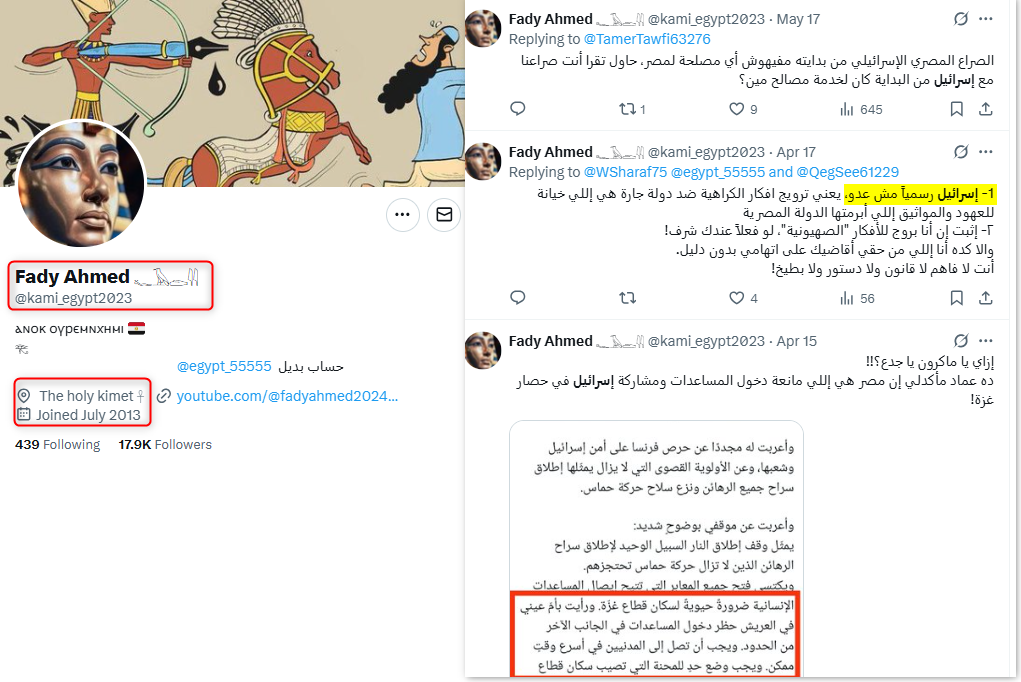The image size is (1021, 682).
Task: View the 17.9K Followers list
Action: (x=165, y=444)
